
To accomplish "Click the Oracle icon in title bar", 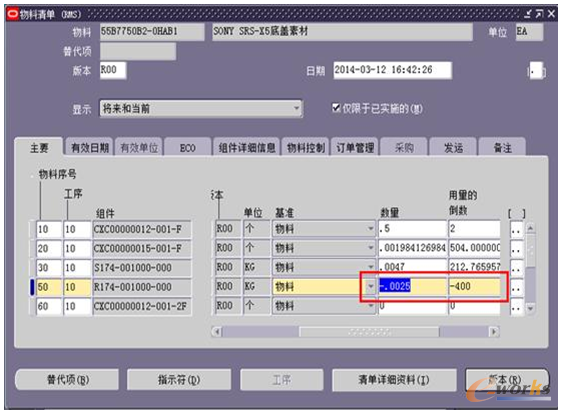I will [x=13, y=14].
